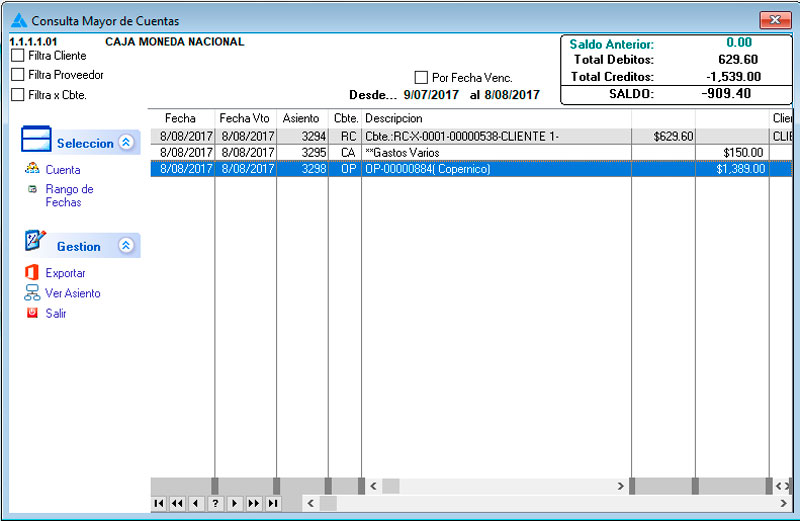Go to last record navigation button
800x521 pixels.
click(273, 503)
